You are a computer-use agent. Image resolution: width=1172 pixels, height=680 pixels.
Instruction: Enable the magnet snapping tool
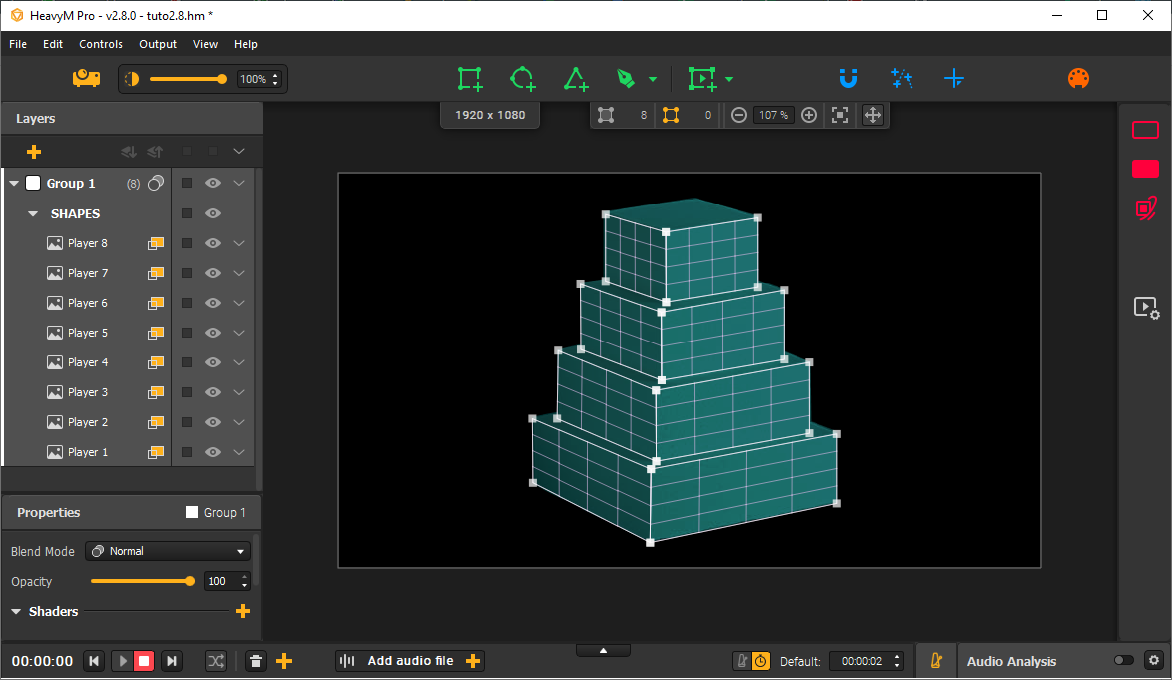pos(848,78)
